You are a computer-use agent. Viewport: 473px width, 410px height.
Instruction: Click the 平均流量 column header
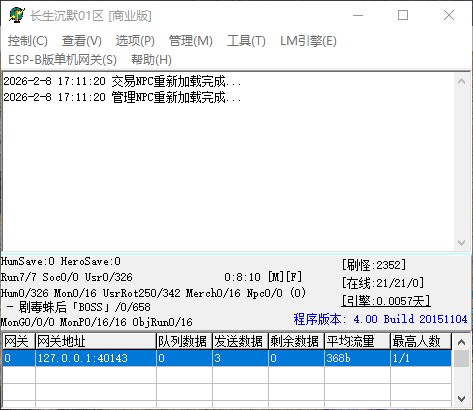357,341
